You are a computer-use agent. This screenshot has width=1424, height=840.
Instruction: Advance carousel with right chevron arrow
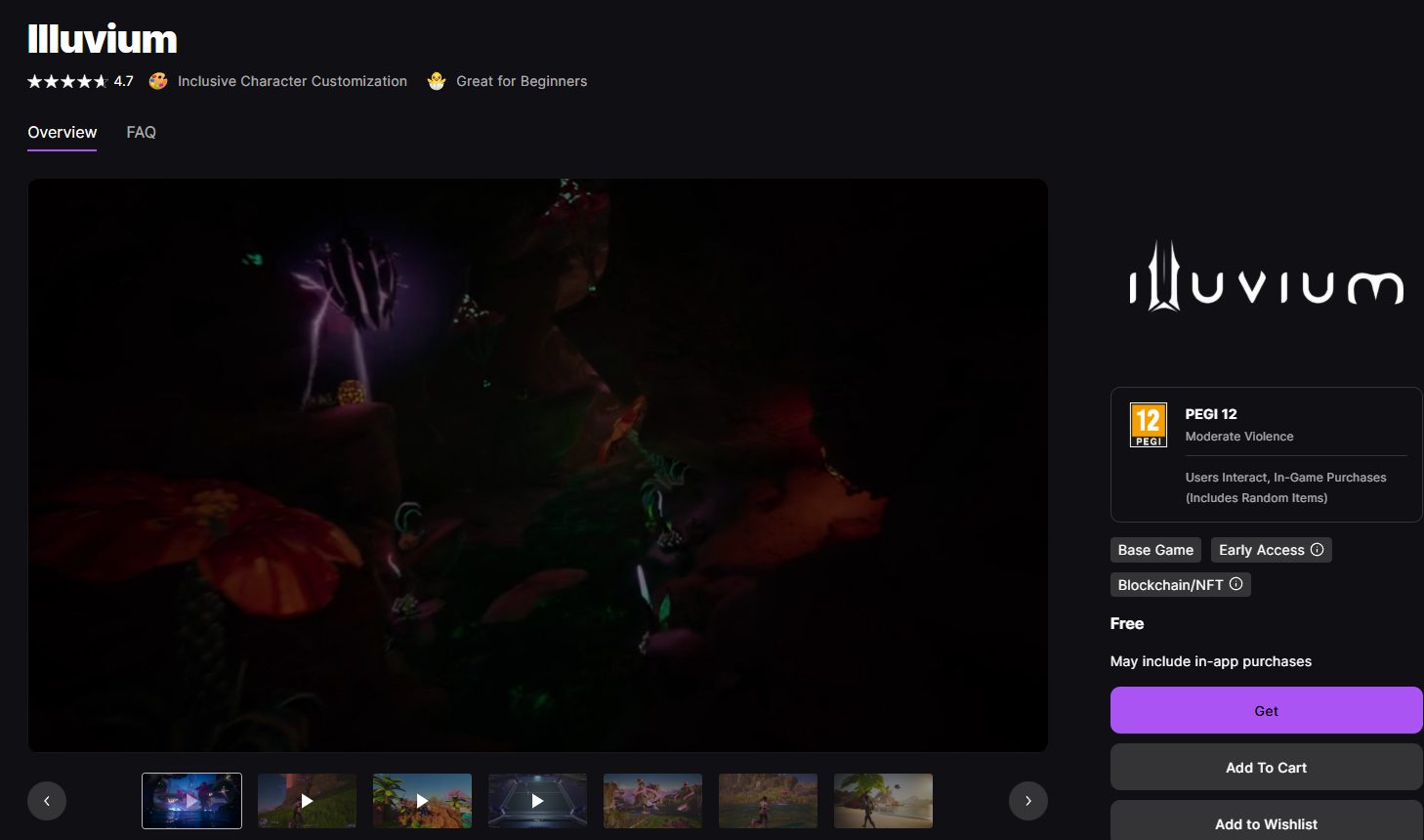click(x=1027, y=801)
